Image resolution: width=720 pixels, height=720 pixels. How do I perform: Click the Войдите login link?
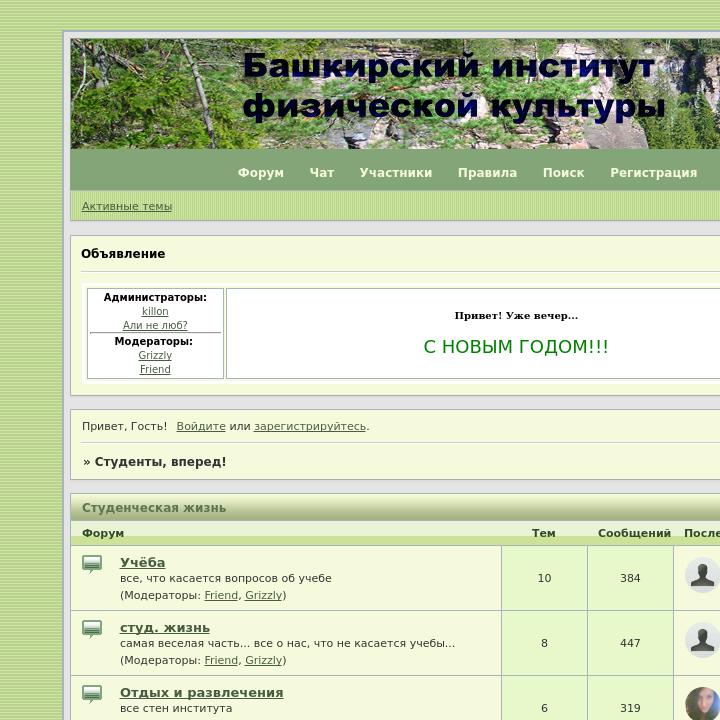pos(201,426)
